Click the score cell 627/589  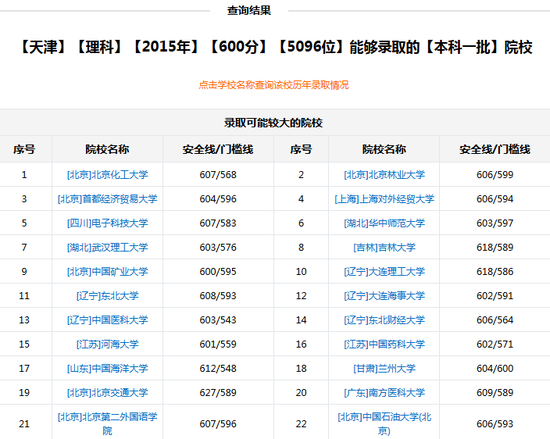click(x=218, y=392)
